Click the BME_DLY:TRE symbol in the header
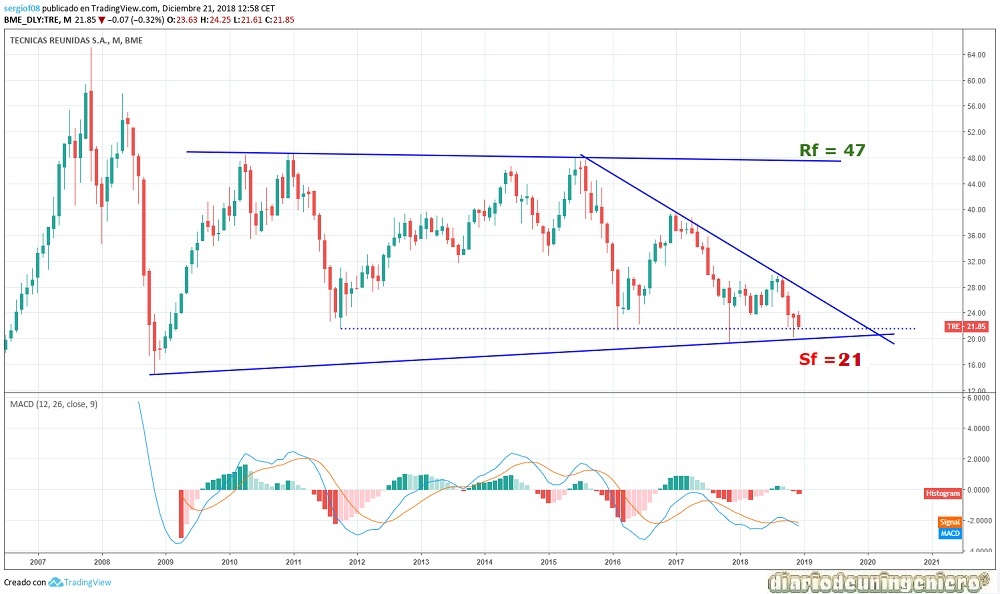This screenshot has width=1000, height=594. click(31, 20)
